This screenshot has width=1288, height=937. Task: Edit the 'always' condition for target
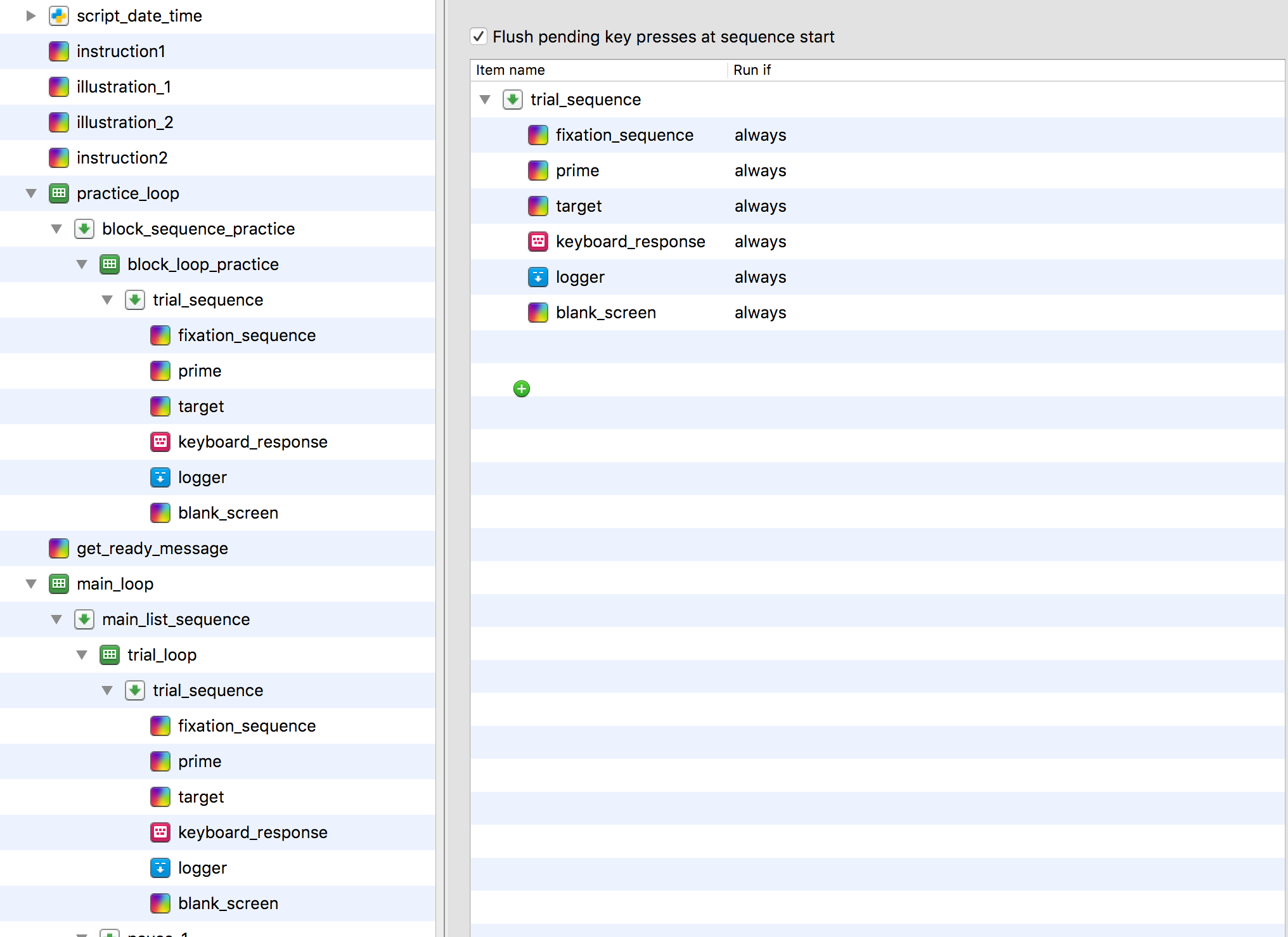[760, 206]
